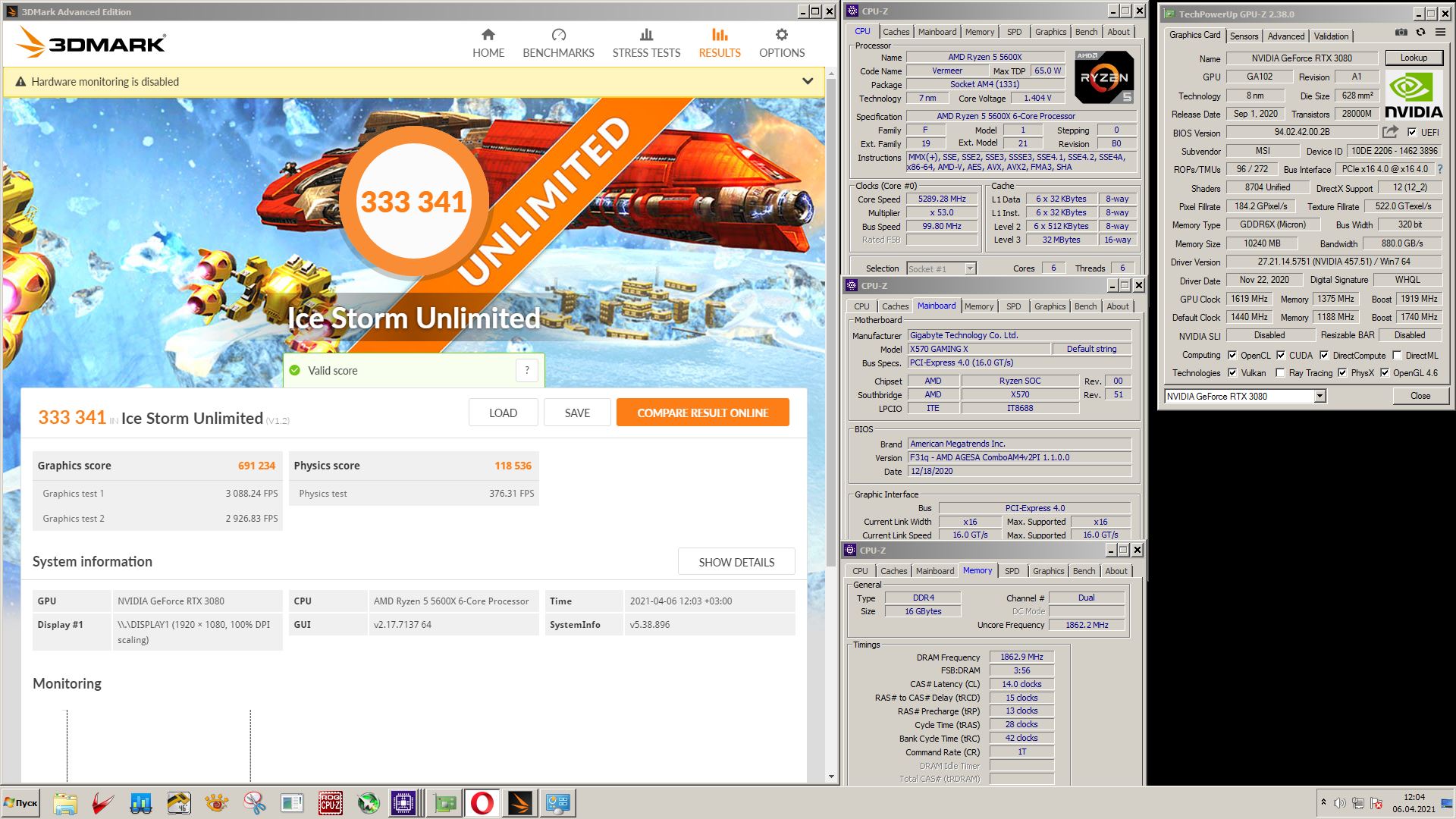This screenshot has width=1456, height=819.
Task: Open Bench tab in the top CPU-Z window
Action: [x=1086, y=32]
